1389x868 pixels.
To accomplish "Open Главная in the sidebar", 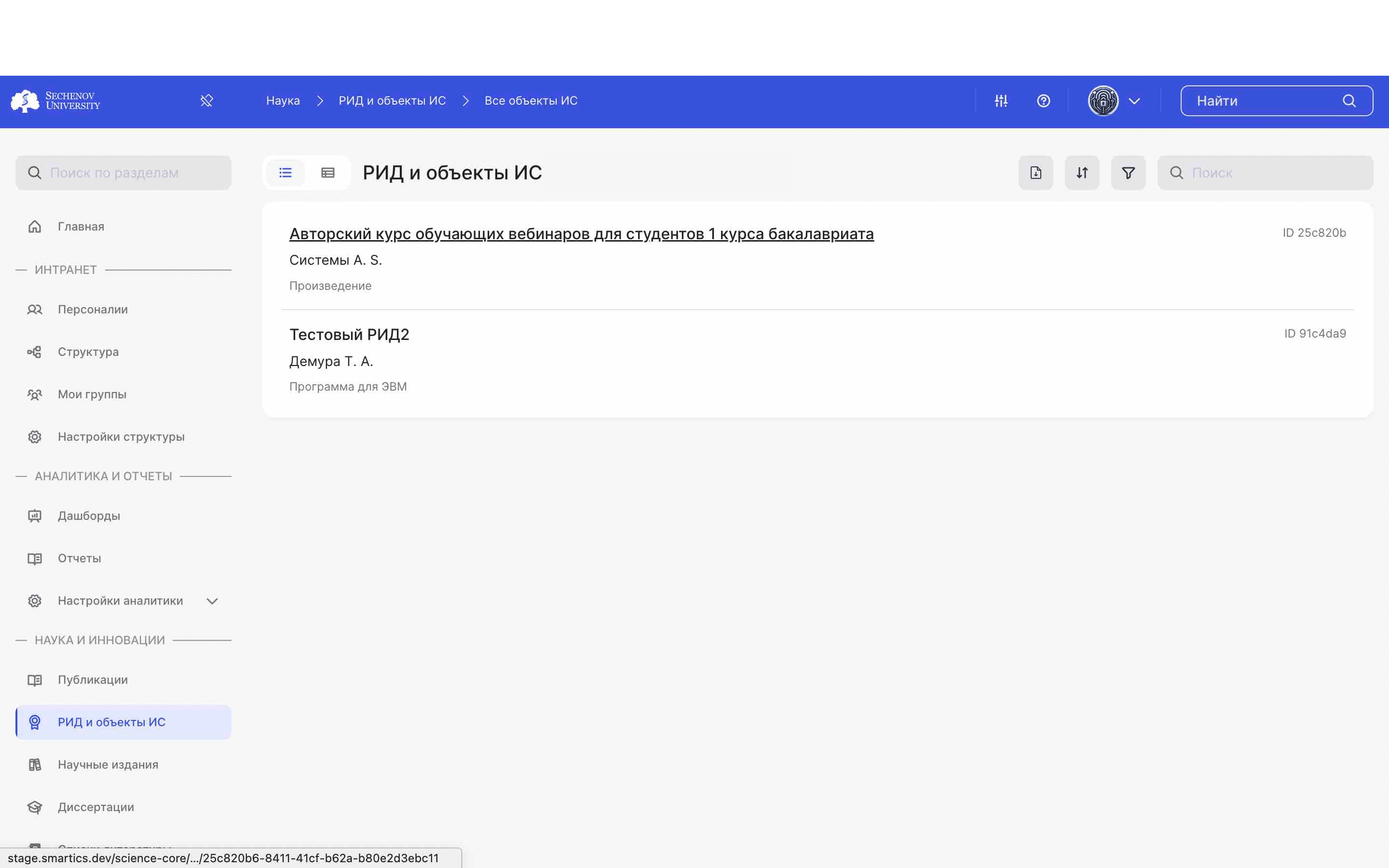I will pos(123,227).
